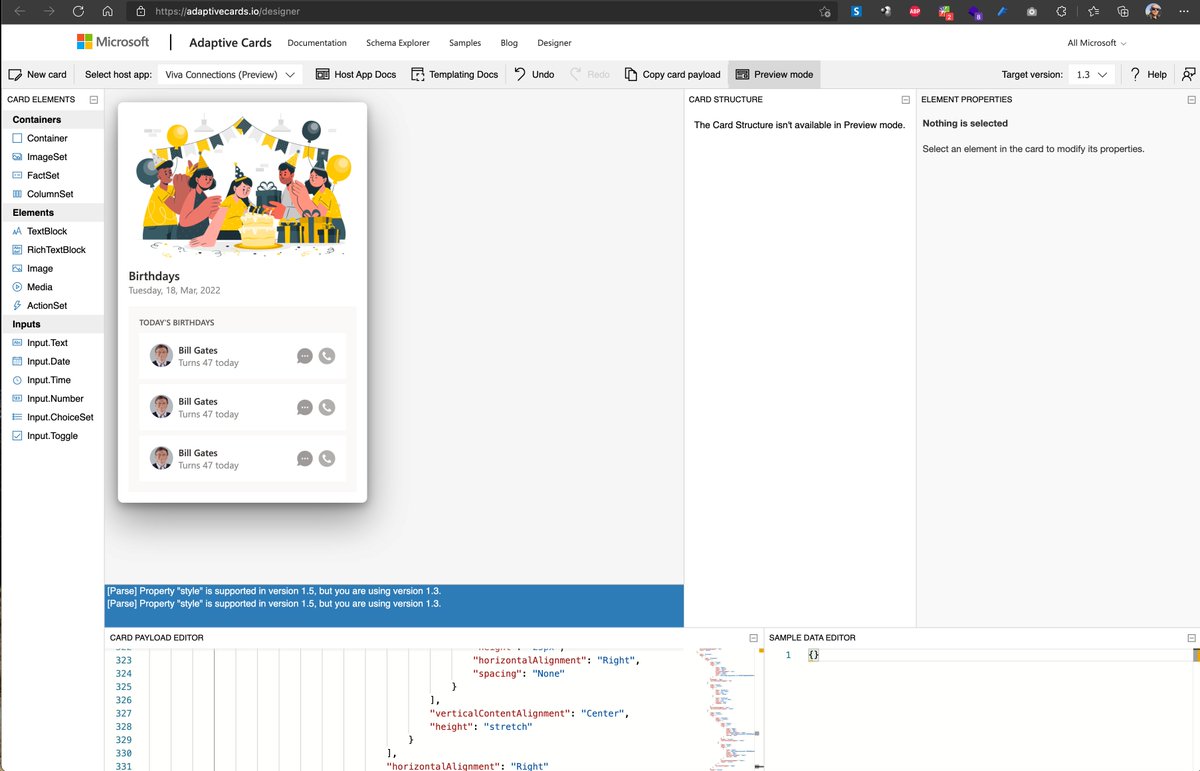Screen dimensions: 1200x771
Task: Collapse the Card Elements panel
Action: [x=93, y=100]
